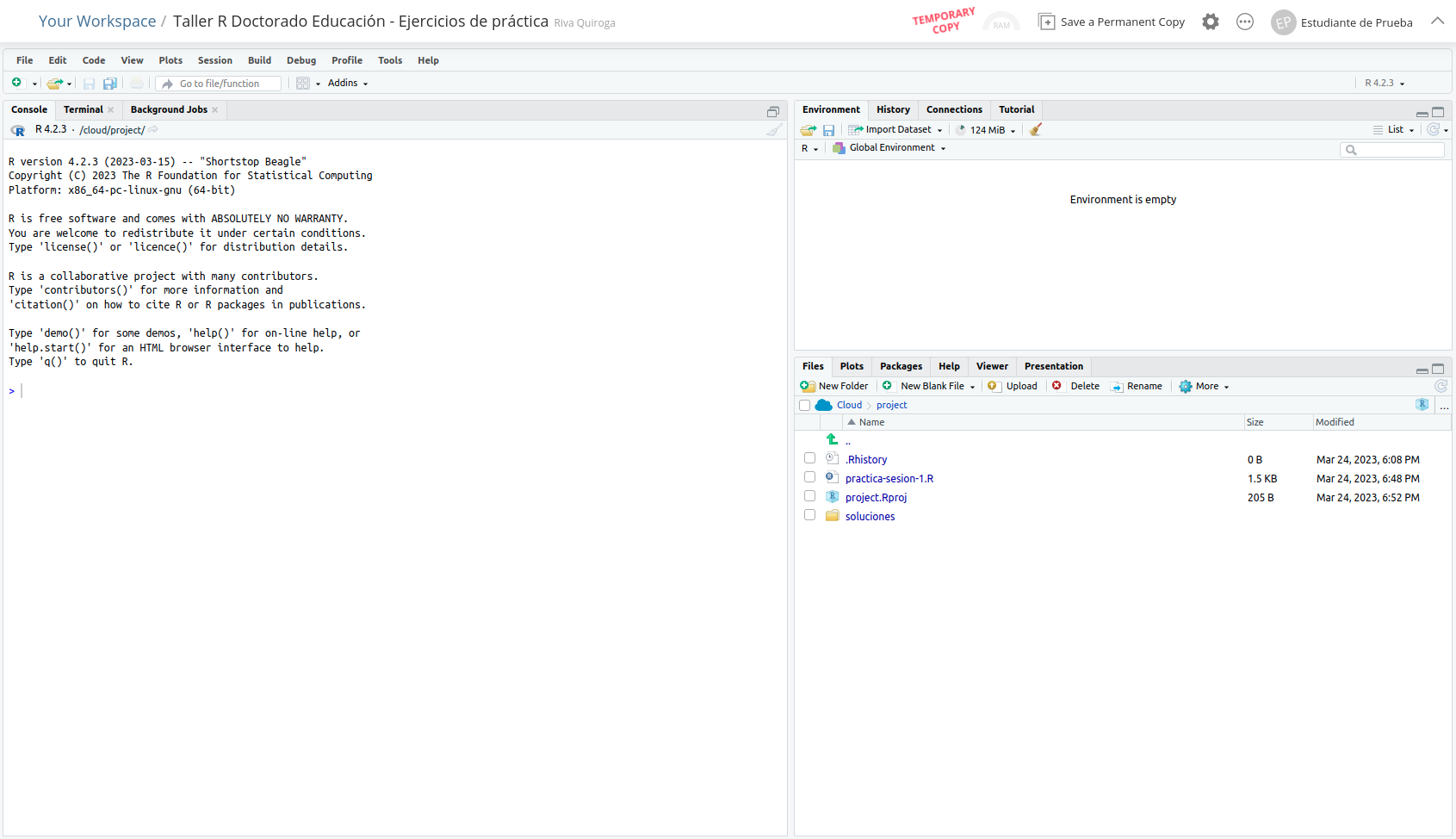Check the box next to practica-sesion-1.R
Image resolution: width=1456 pixels, height=839 pixels.
[x=809, y=477]
